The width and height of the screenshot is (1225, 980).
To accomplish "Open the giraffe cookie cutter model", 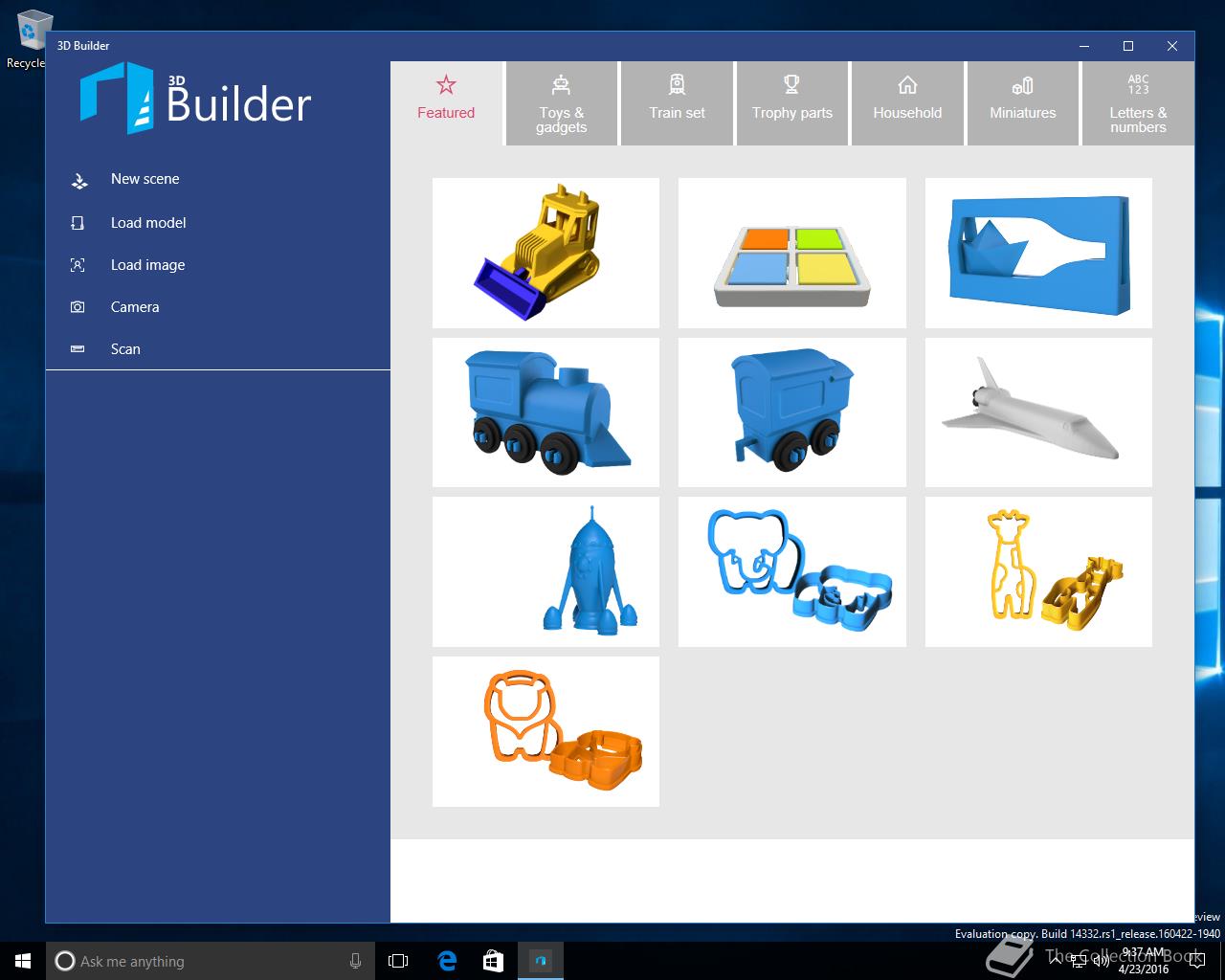I will point(1038,571).
